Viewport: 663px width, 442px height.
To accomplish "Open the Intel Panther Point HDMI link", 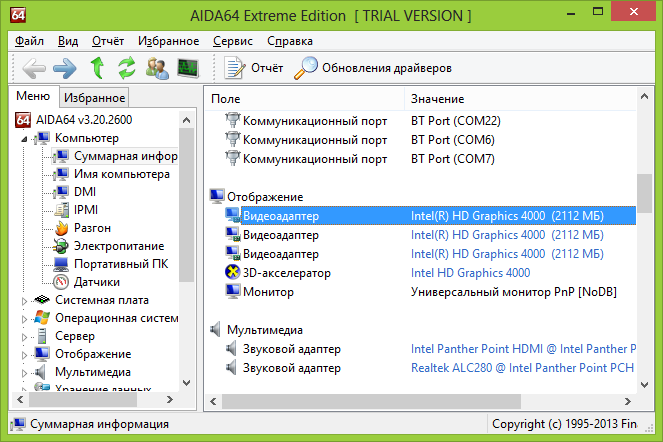I will click(523, 349).
